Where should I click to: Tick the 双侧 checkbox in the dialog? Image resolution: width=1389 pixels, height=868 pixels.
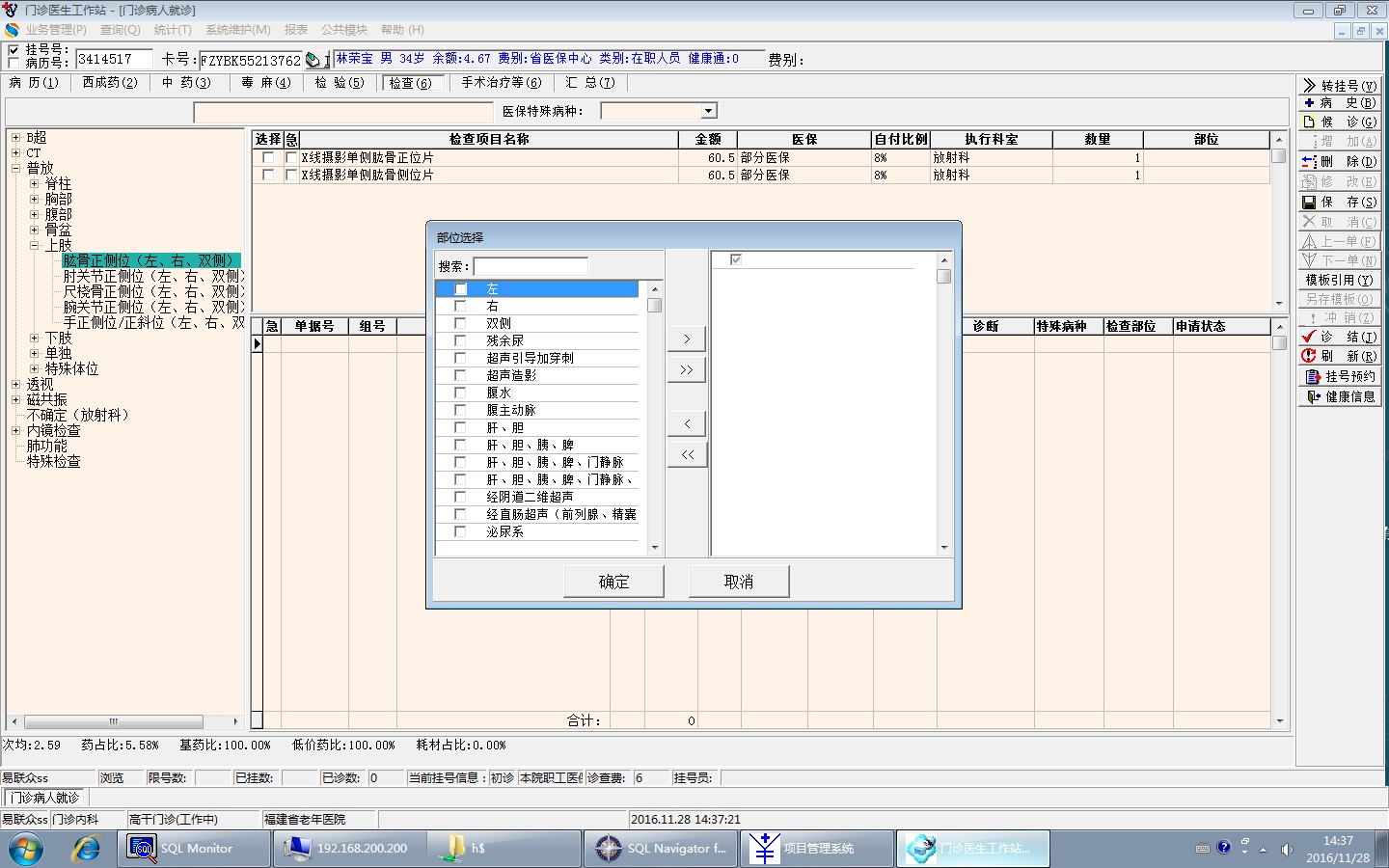click(x=460, y=324)
